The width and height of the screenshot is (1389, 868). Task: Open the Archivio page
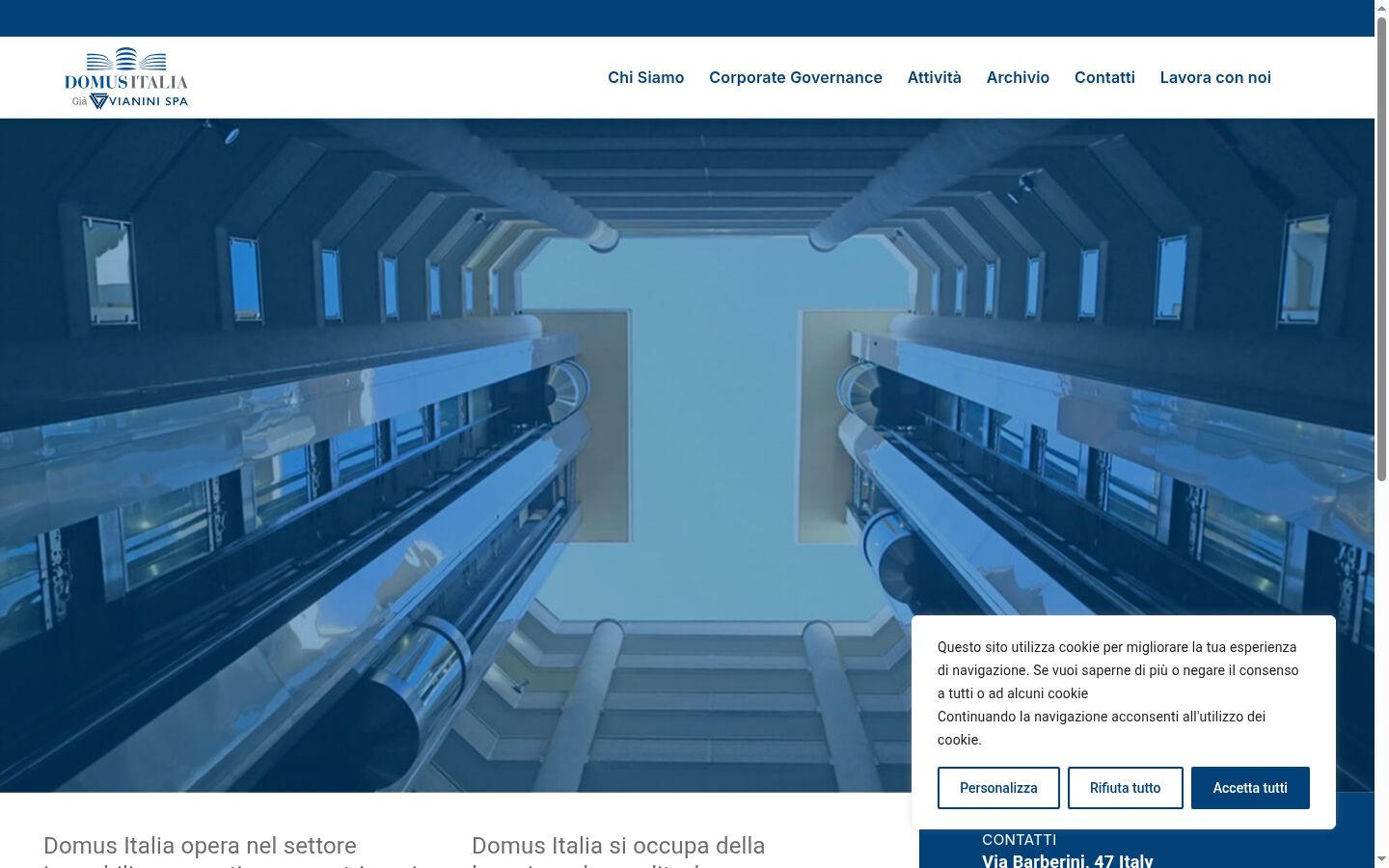1018,77
